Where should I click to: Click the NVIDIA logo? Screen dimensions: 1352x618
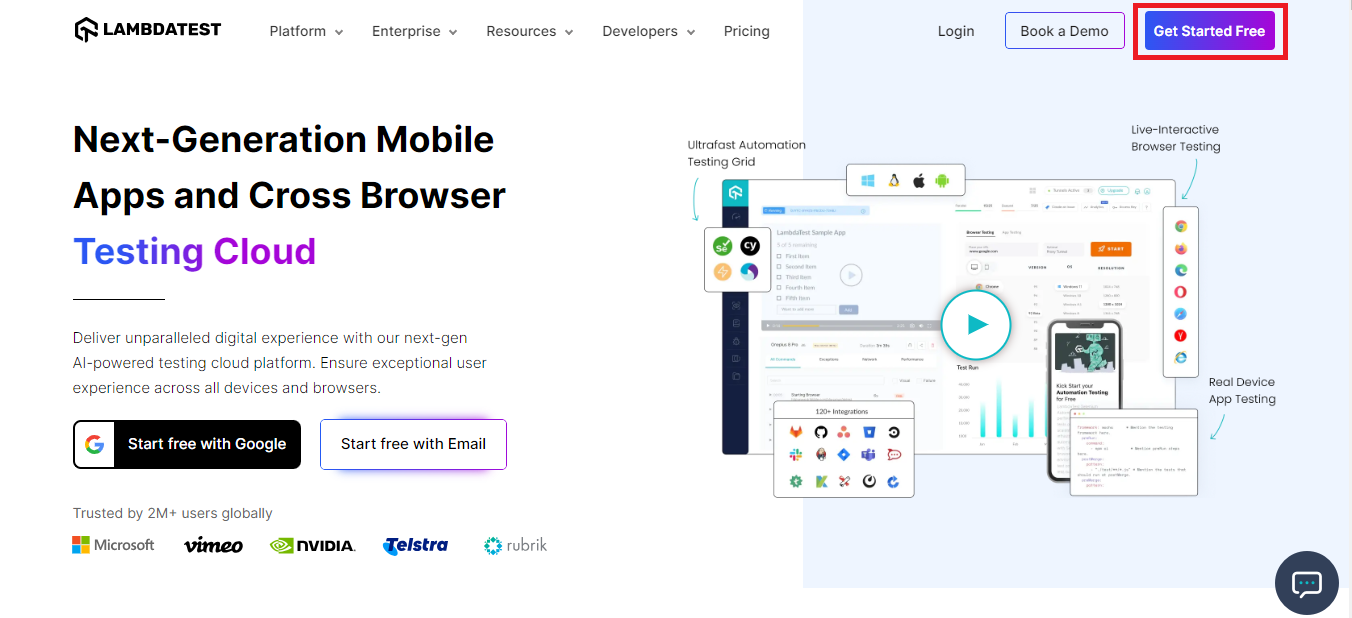(x=313, y=545)
